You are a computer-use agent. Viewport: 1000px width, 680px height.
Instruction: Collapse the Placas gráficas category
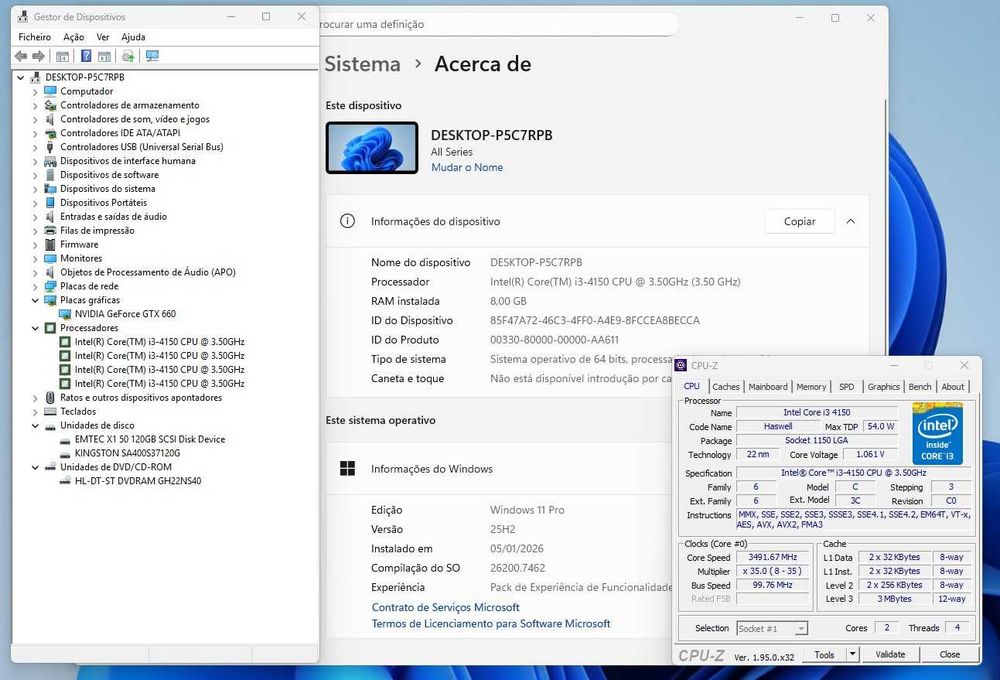pos(35,300)
